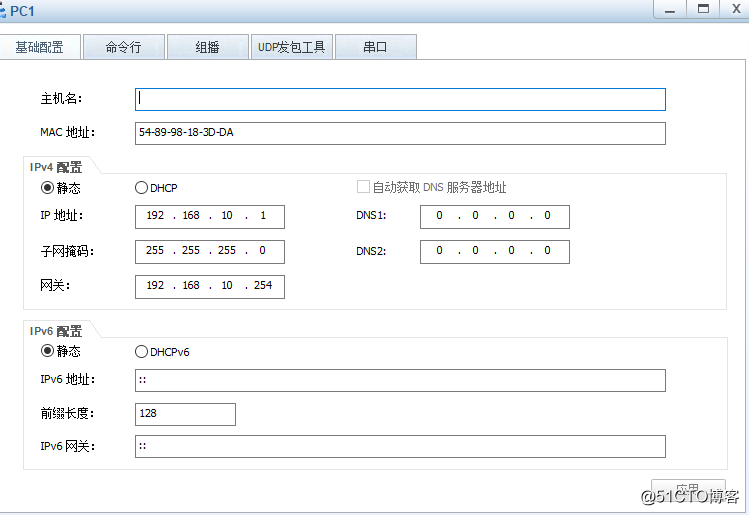Viewport: 749px width, 515px height.
Task: Click the 主机名 input field
Action: coord(400,99)
